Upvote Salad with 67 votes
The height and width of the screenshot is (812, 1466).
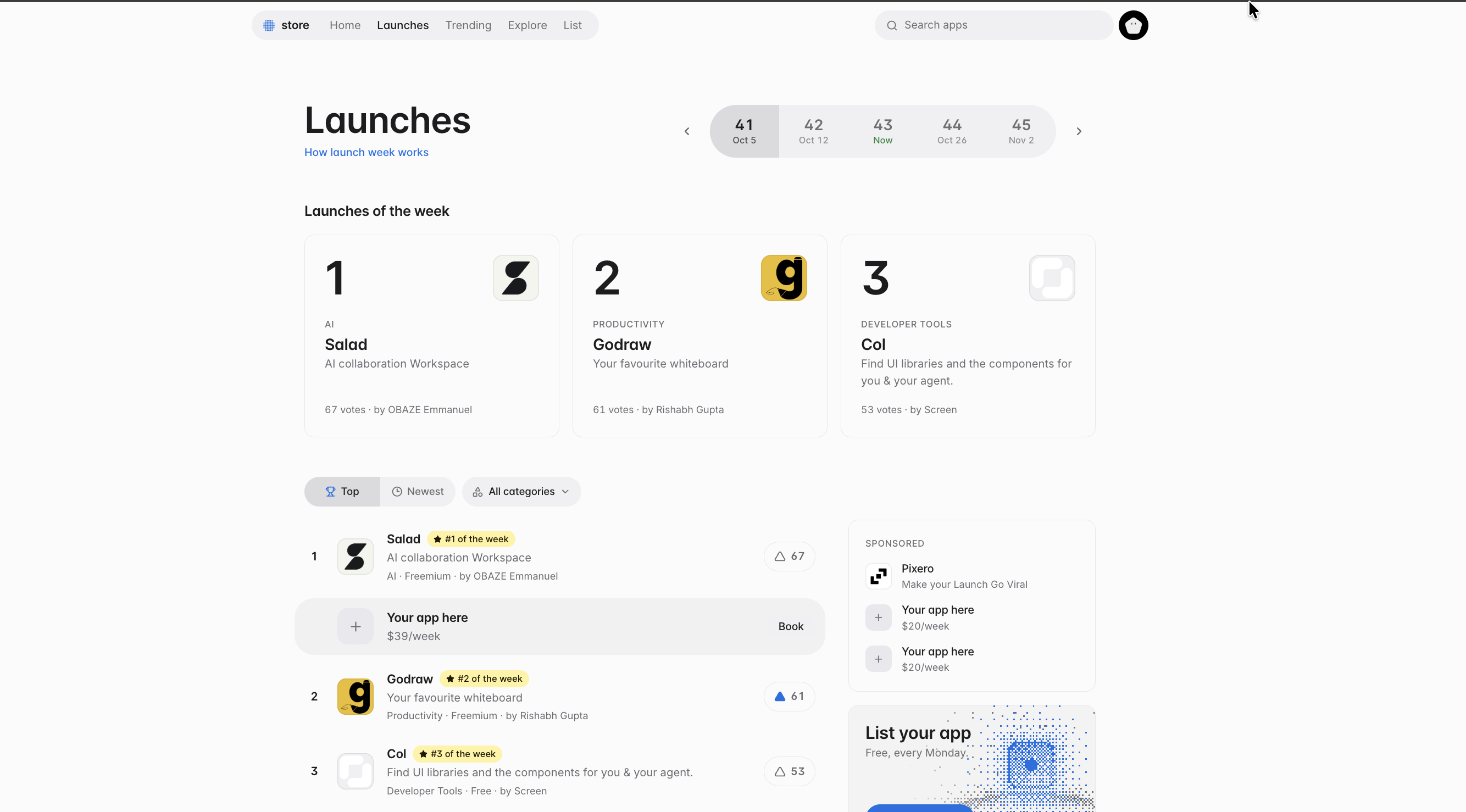[x=789, y=556]
